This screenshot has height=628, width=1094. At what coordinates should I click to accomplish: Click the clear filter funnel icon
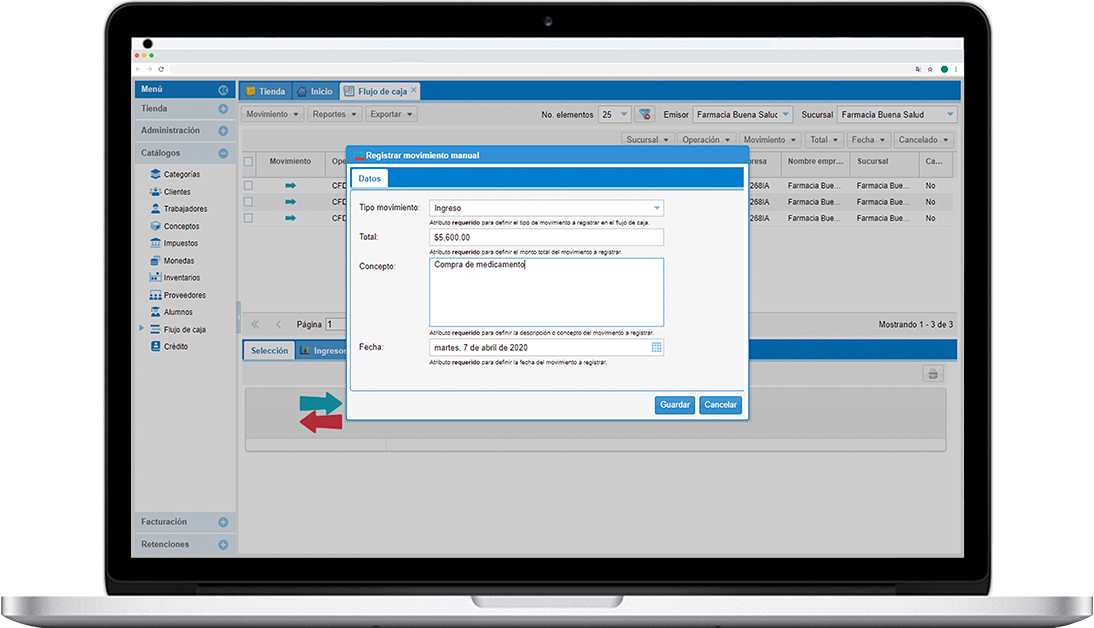(x=645, y=115)
